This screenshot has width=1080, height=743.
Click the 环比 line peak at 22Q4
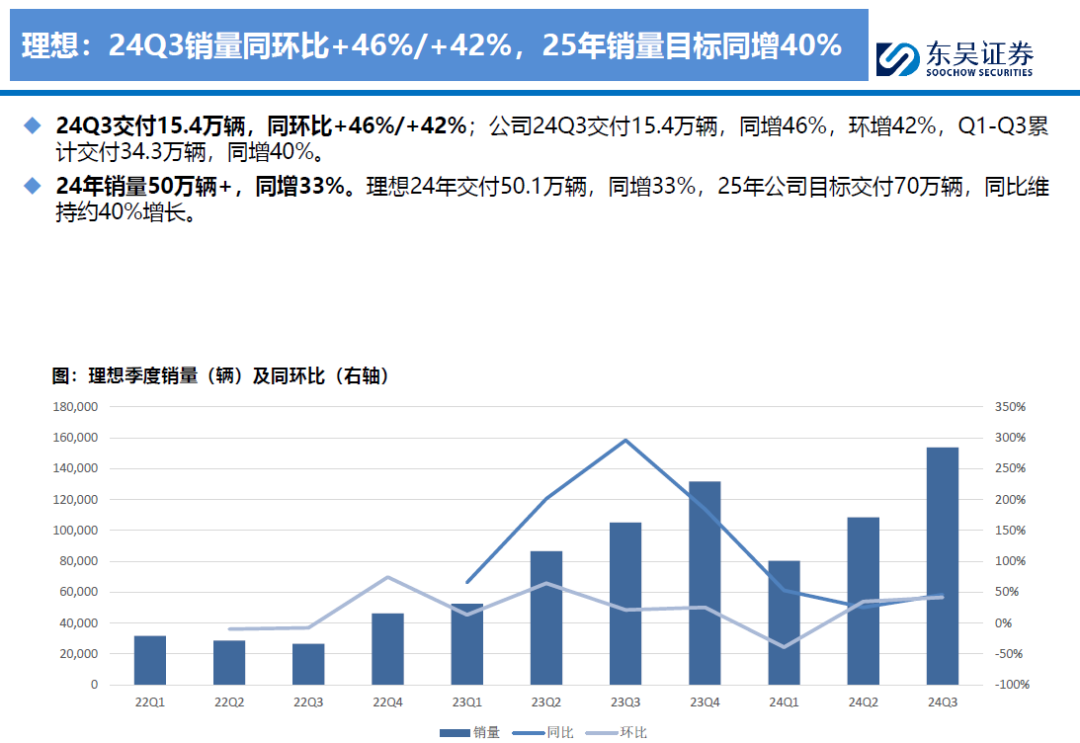[x=388, y=577]
